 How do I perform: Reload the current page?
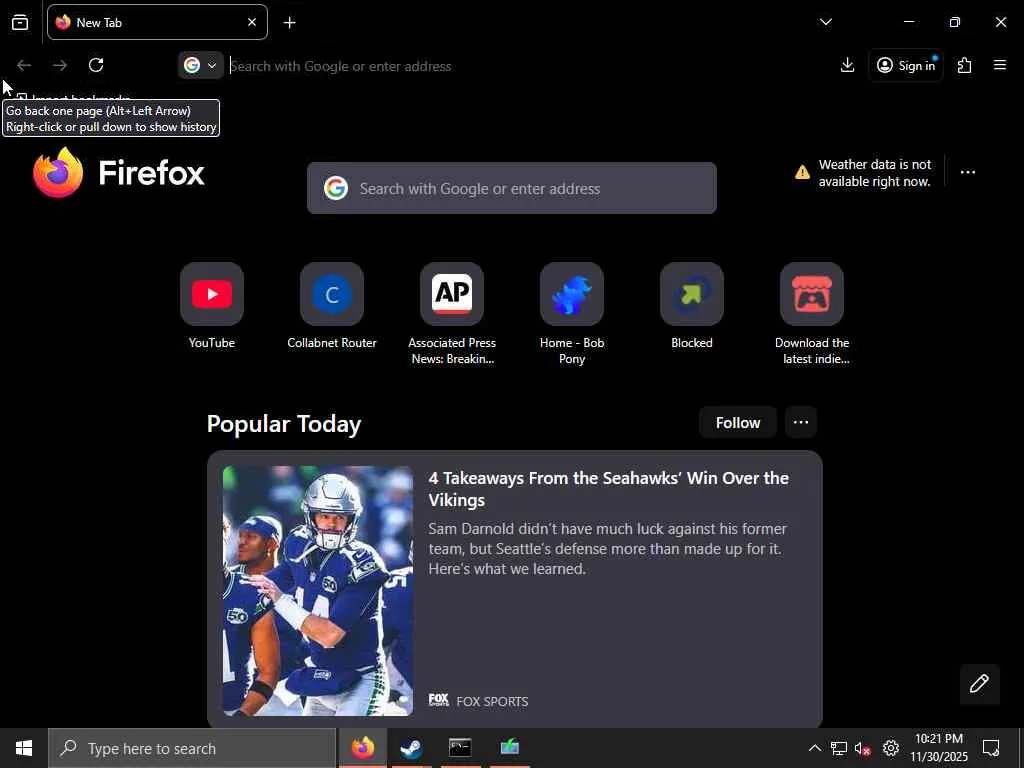click(x=96, y=65)
